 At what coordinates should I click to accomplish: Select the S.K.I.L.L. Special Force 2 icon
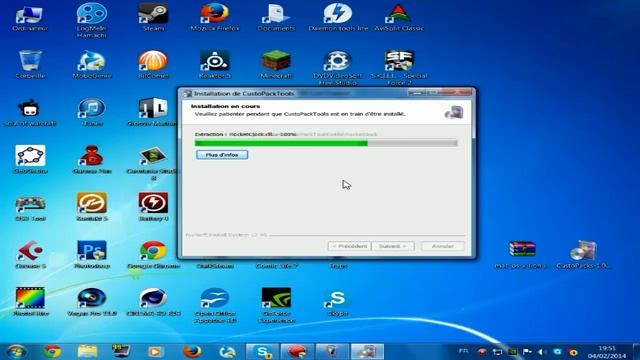tap(399, 68)
